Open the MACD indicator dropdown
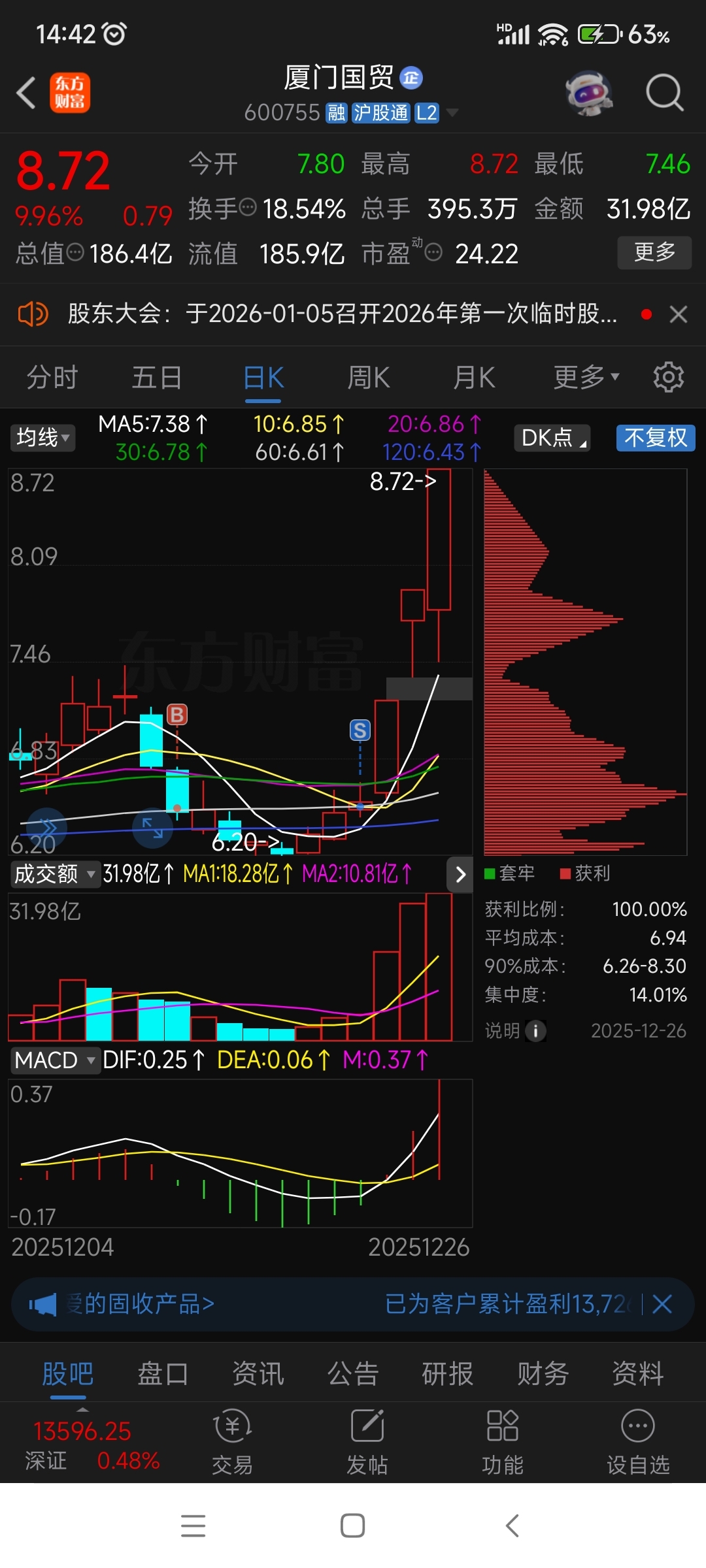Screen dimensions: 706x1568 55,1060
